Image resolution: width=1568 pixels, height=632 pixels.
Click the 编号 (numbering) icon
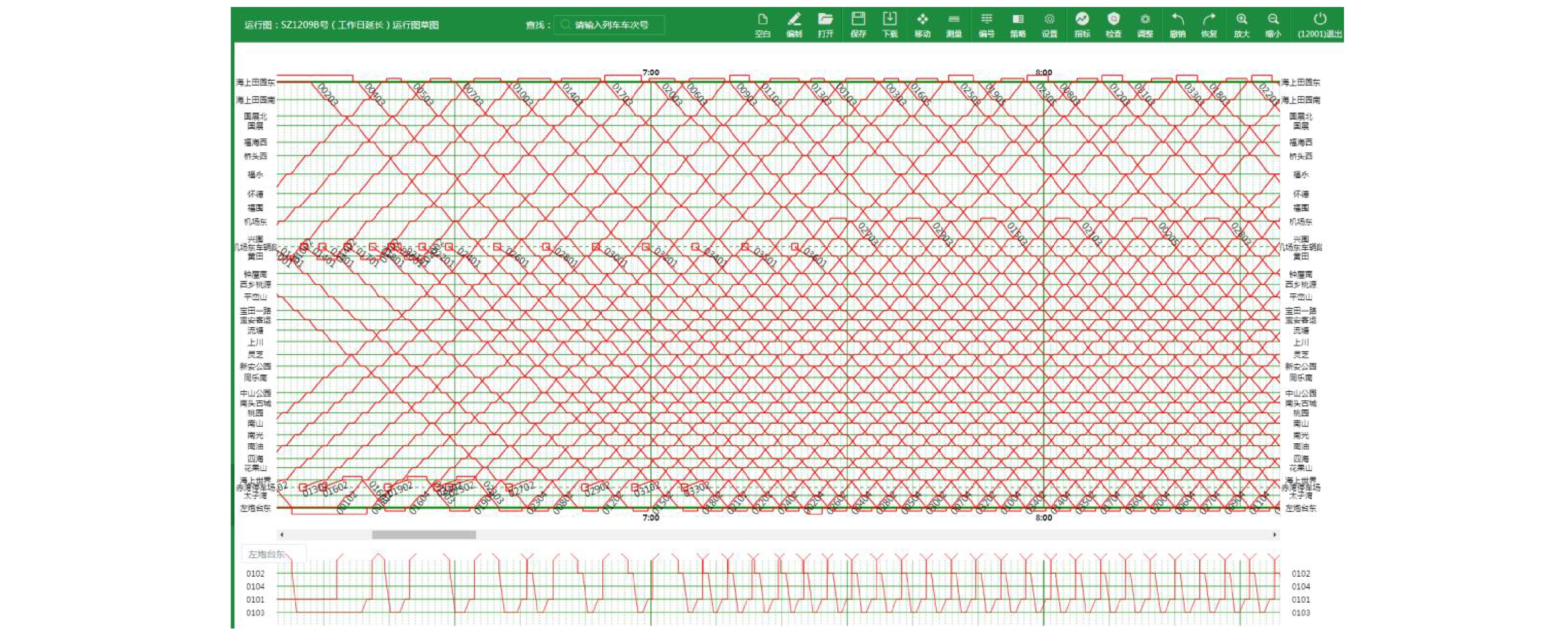coord(986,24)
